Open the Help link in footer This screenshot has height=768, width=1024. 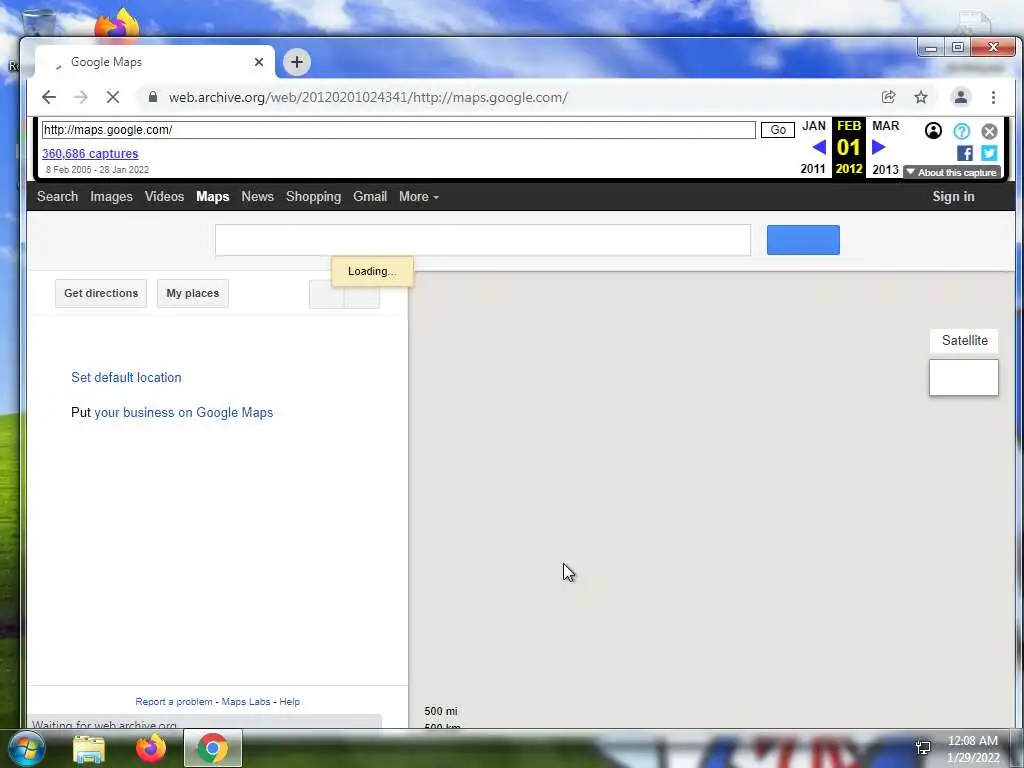pos(289,701)
